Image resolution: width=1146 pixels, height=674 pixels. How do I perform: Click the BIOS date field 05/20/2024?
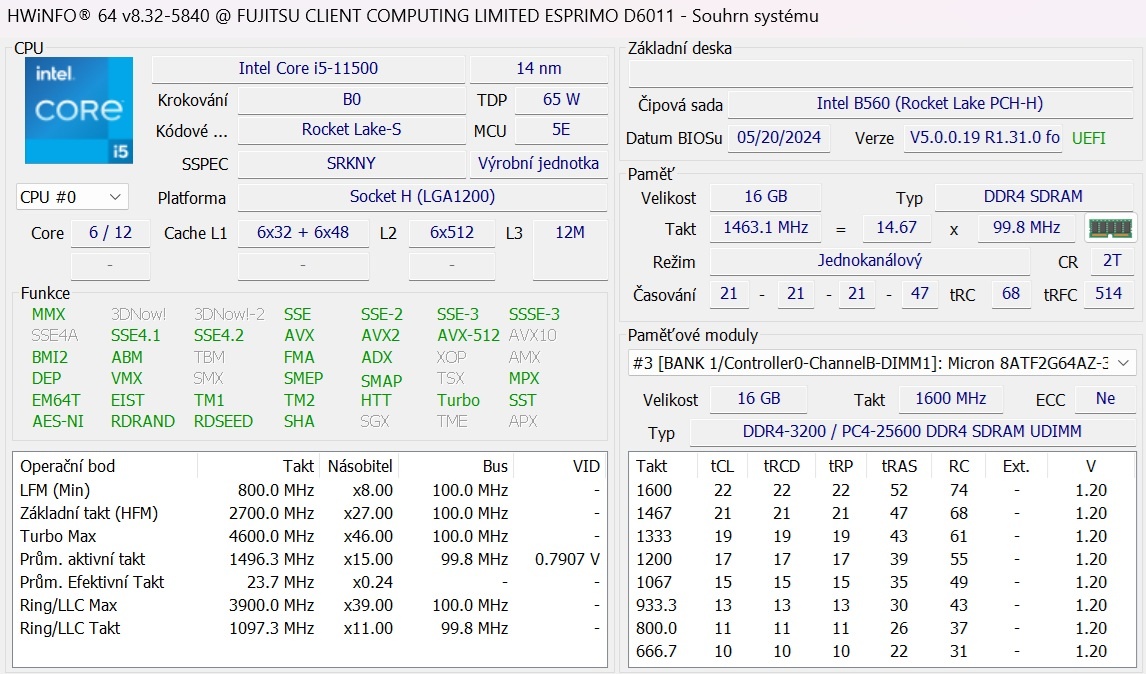tap(778, 138)
